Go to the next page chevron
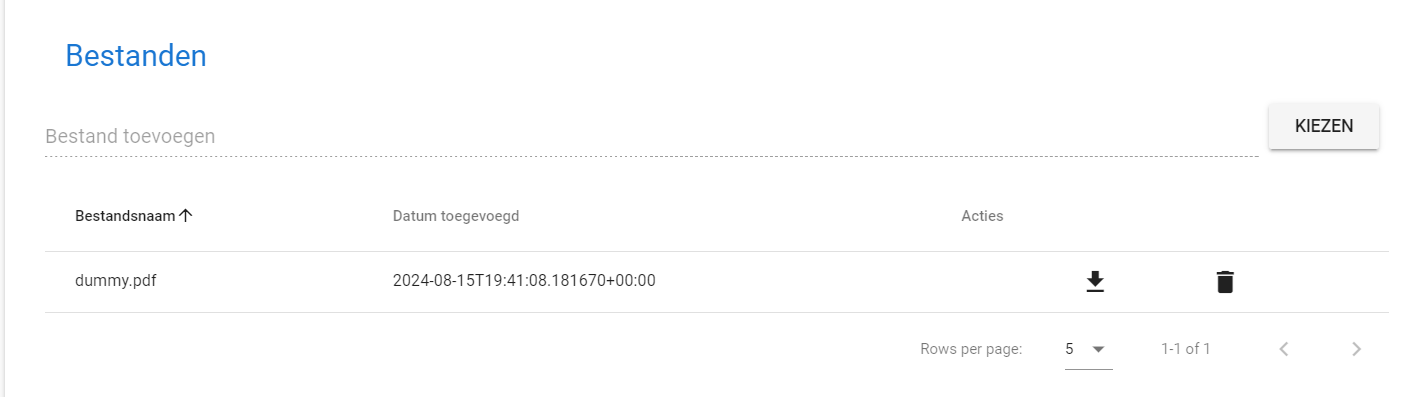The height and width of the screenshot is (397, 1407). coord(1356,349)
